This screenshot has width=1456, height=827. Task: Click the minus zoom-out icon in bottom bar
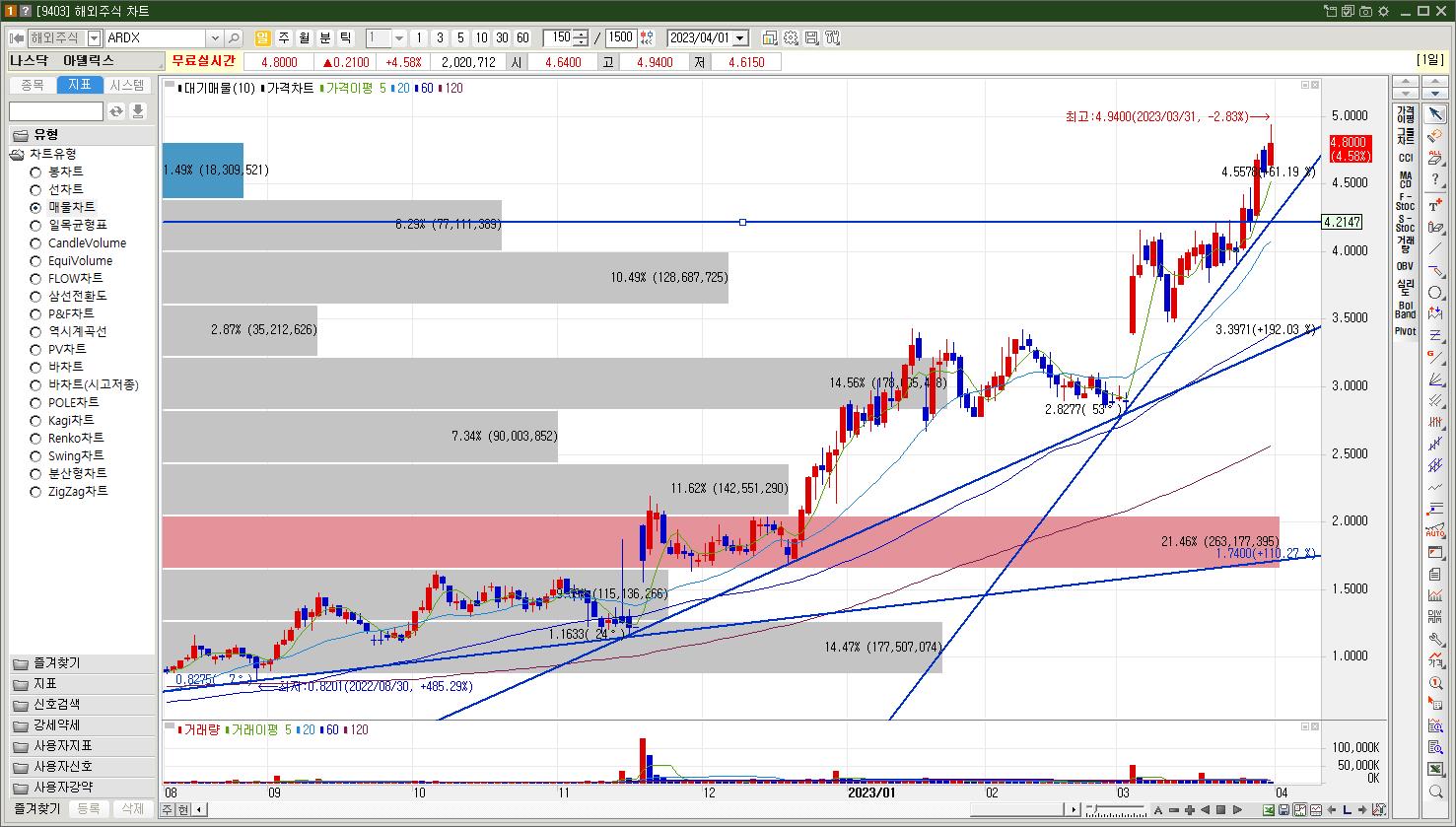coord(1174,810)
